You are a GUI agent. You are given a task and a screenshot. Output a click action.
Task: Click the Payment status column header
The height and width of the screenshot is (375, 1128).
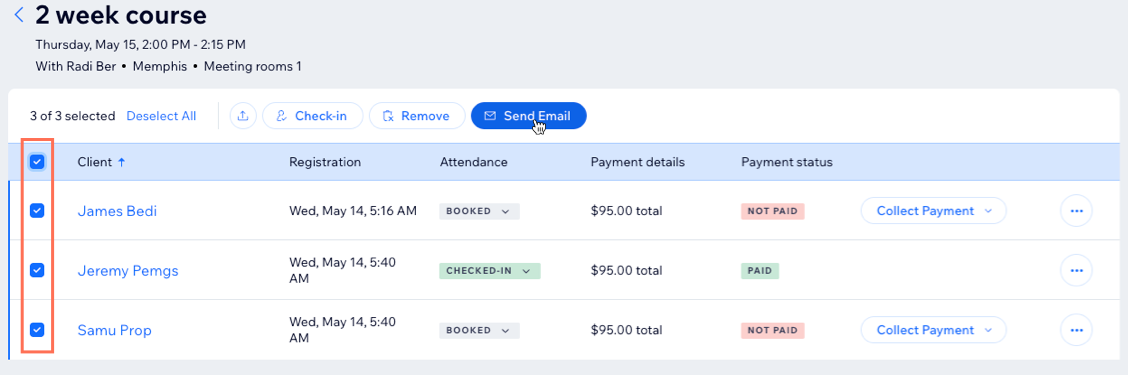click(x=786, y=163)
